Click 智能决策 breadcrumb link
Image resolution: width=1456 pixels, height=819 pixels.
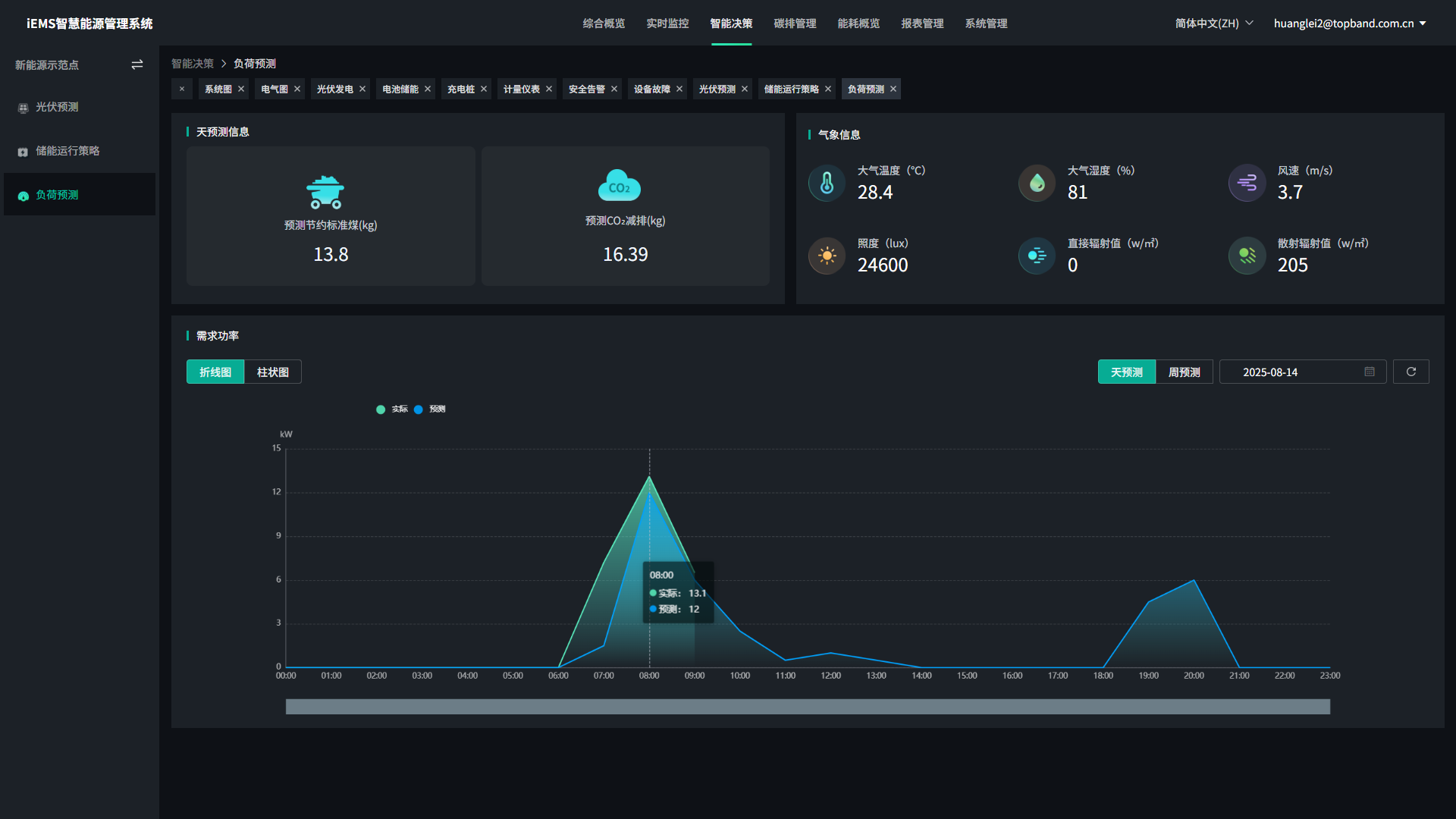click(x=192, y=64)
